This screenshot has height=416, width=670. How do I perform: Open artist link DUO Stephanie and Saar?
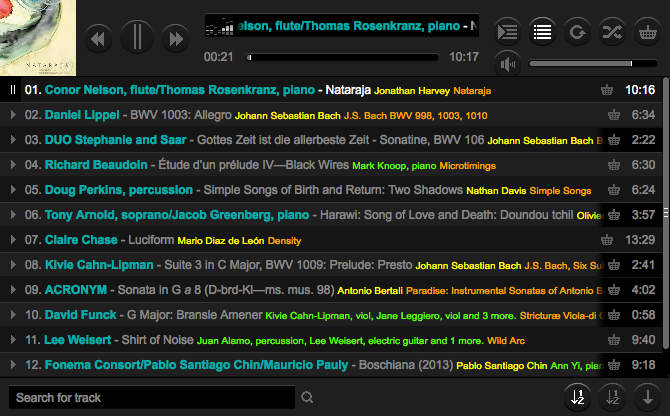tap(115, 140)
